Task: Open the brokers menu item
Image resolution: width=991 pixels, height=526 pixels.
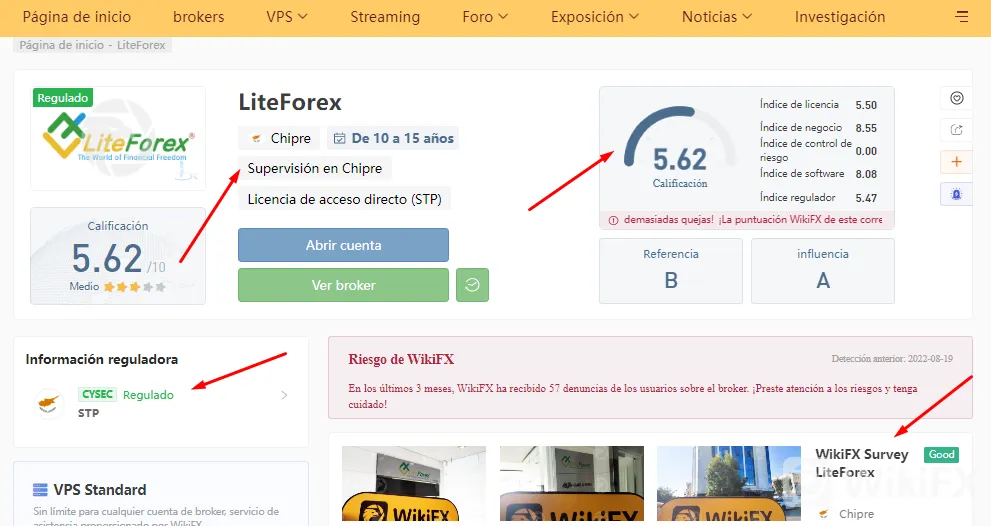Action: (198, 17)
